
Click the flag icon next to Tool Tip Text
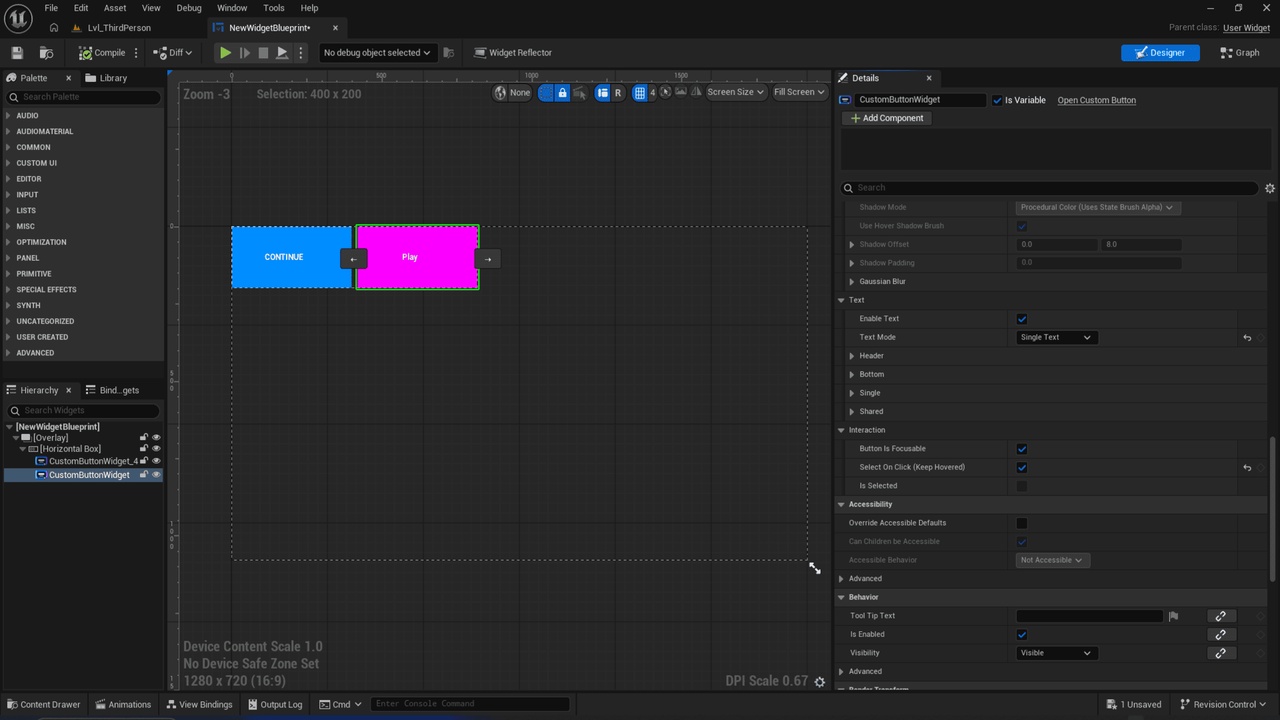point(1173,616)
